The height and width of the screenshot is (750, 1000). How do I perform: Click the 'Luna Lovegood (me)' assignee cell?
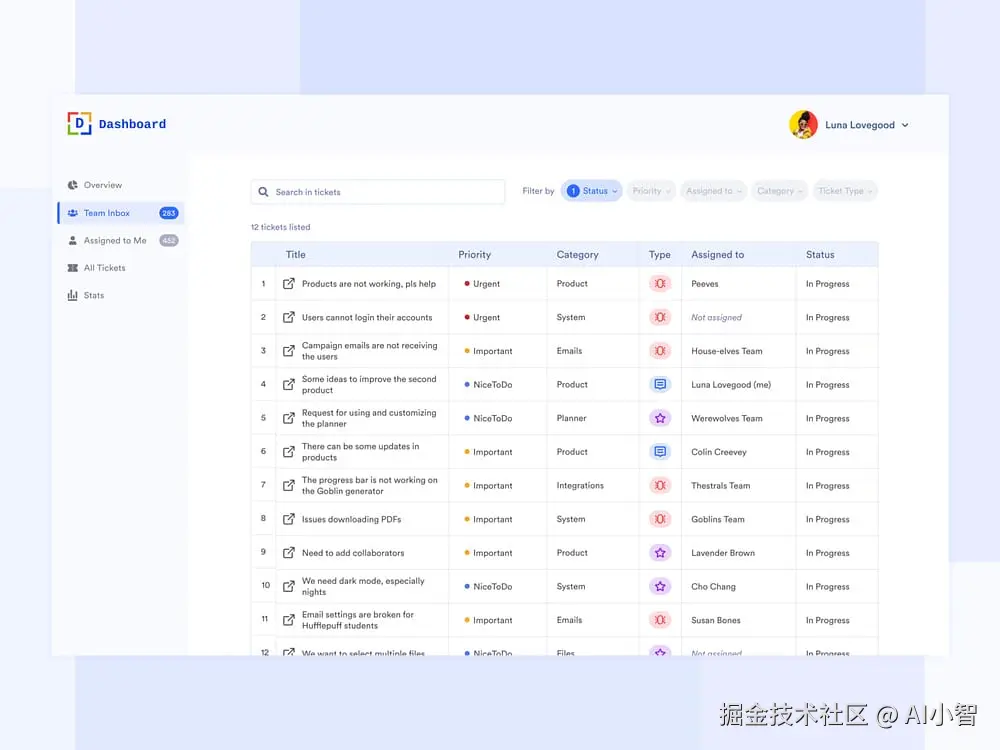point(731,385)
